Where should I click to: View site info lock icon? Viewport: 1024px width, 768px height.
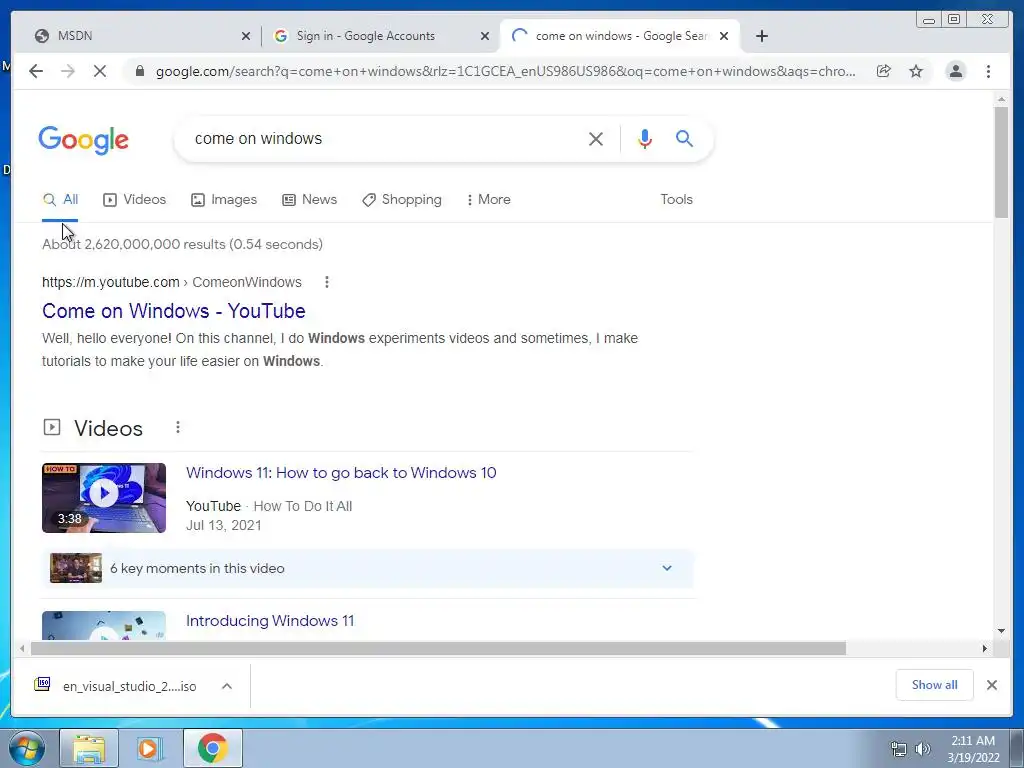click(x=139, y=71)
